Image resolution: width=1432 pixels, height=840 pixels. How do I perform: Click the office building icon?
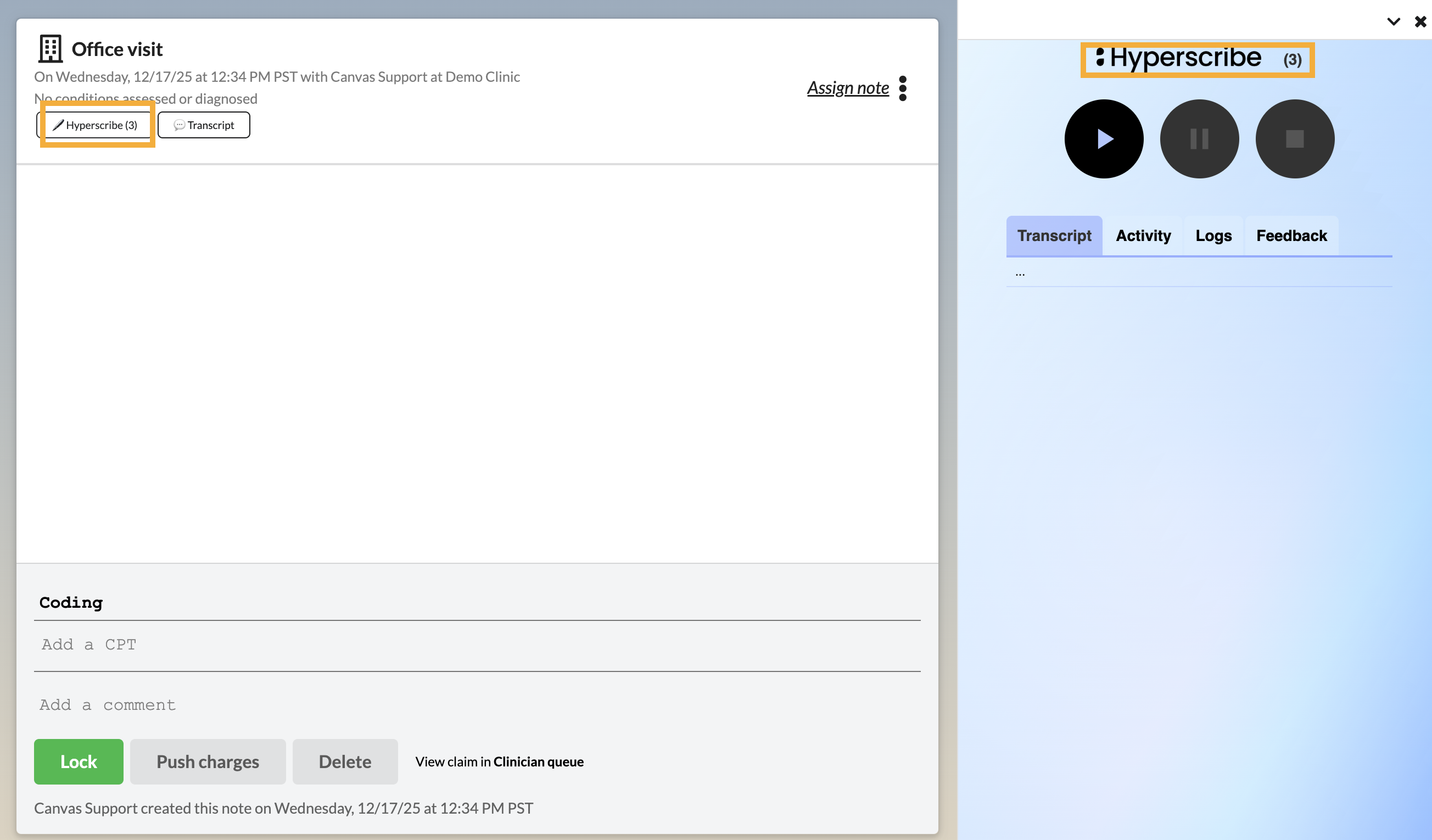[50, 49]
